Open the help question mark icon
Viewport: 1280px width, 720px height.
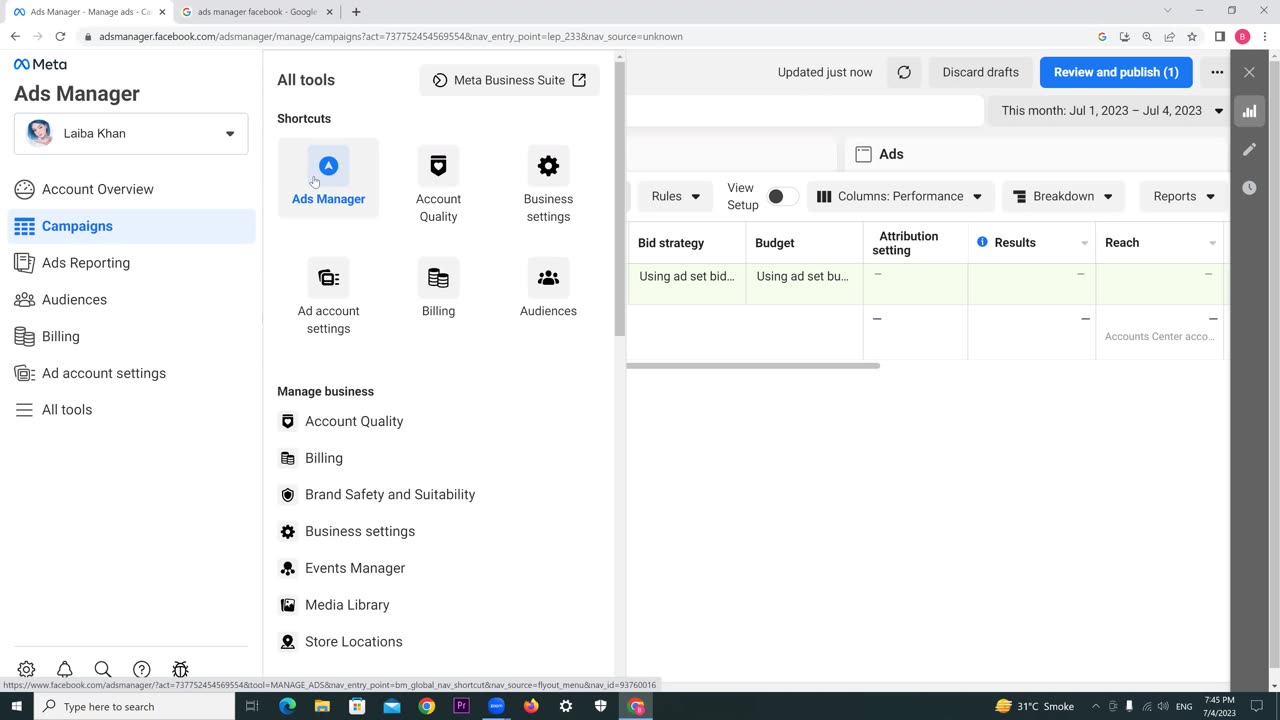(142, 669)
